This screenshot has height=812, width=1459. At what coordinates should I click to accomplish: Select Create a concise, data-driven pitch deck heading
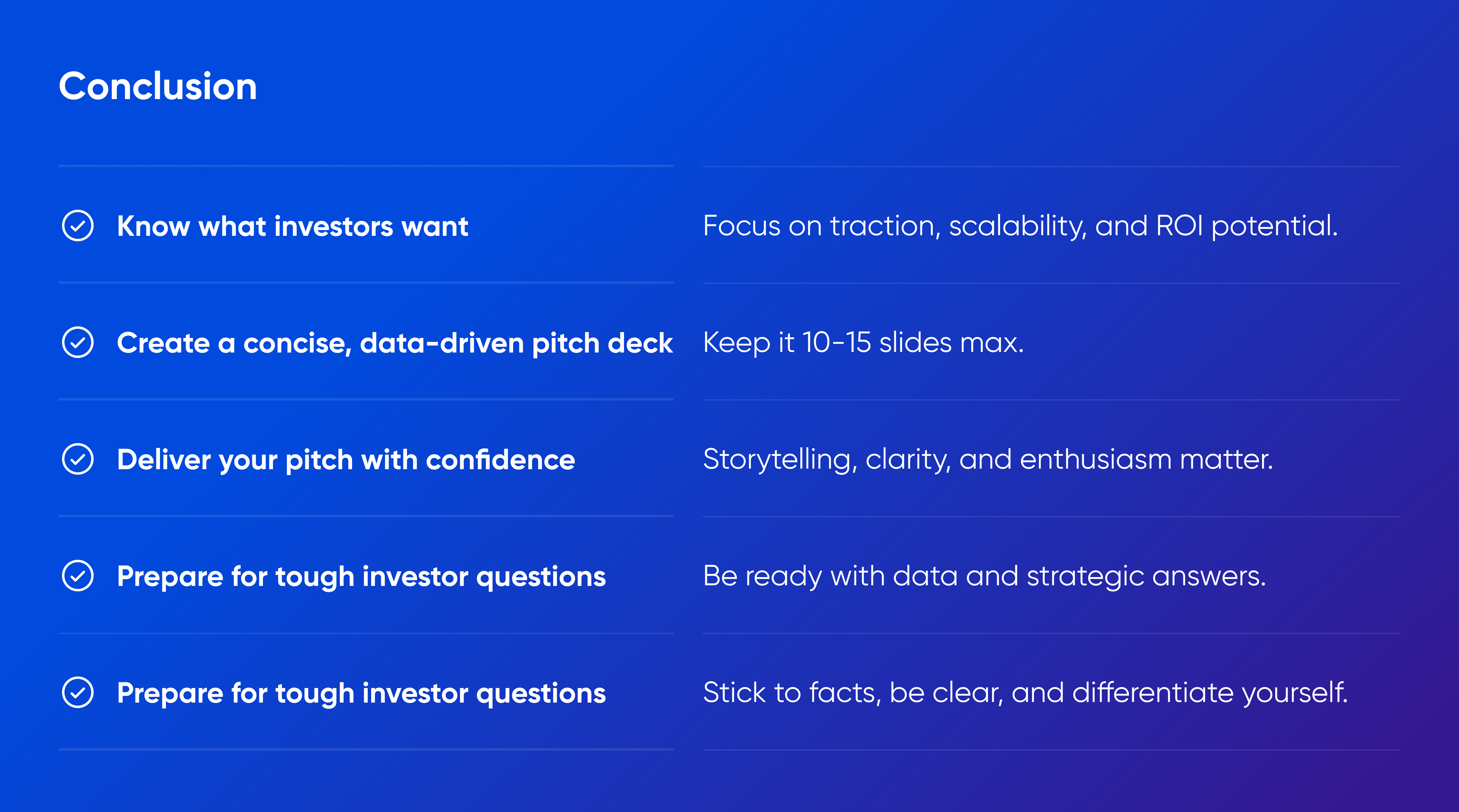click(395, 344)
